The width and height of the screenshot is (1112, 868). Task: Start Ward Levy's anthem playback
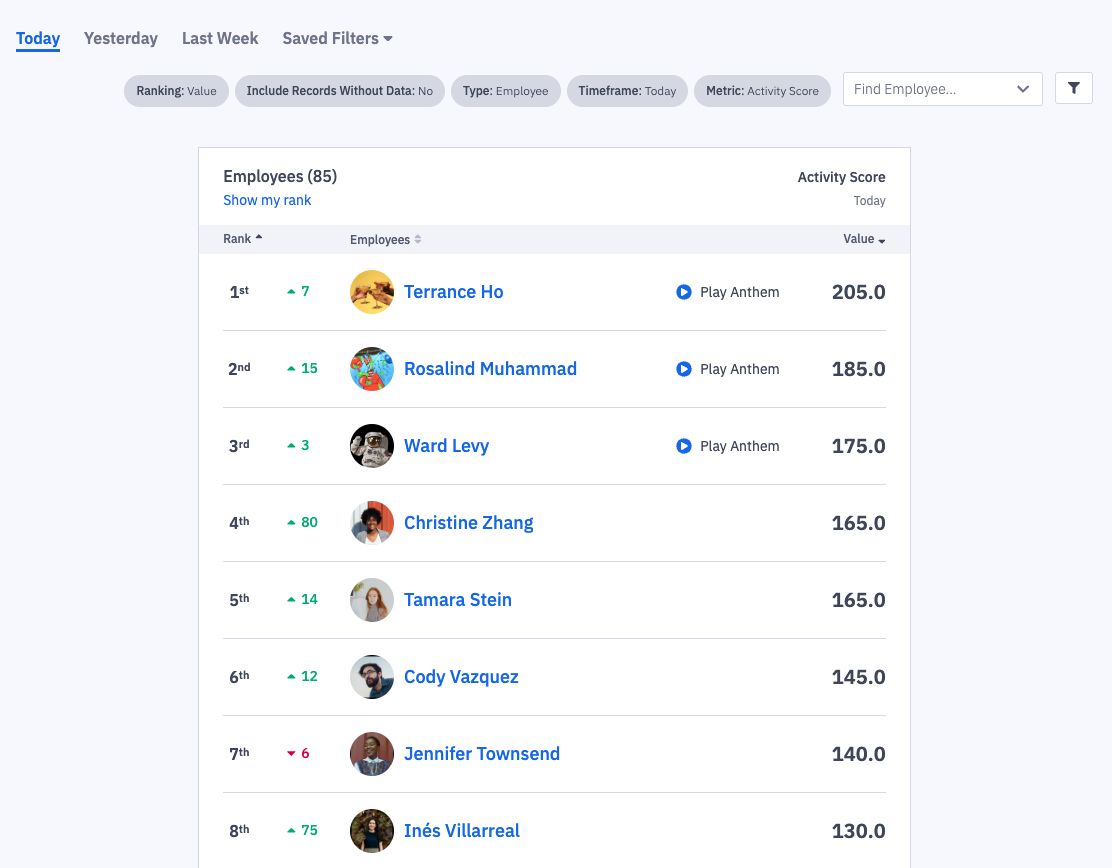(683, 446)
